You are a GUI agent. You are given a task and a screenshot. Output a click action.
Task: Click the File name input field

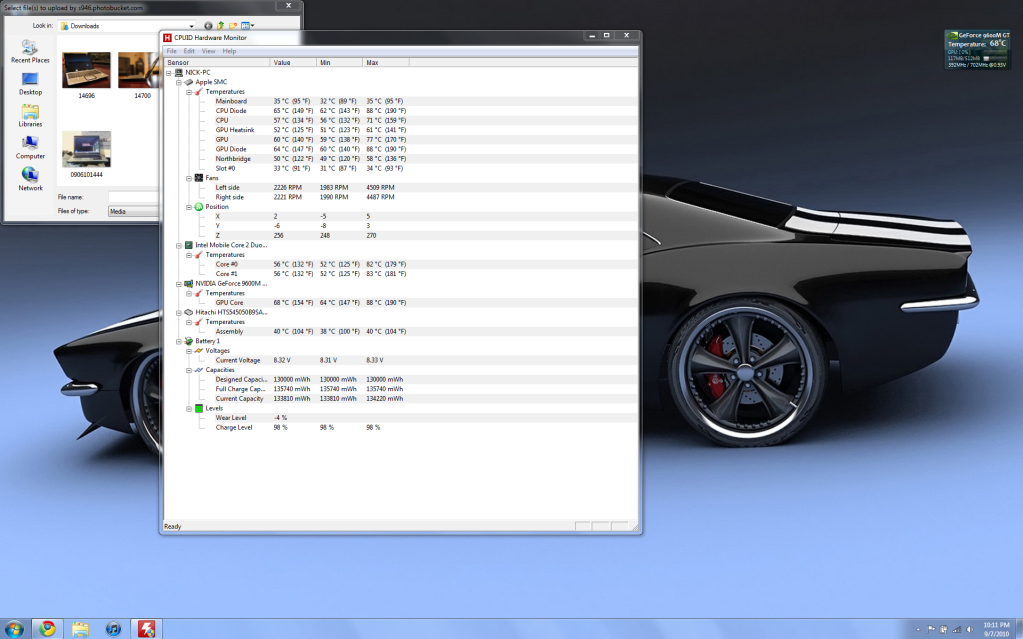(134, 197)
